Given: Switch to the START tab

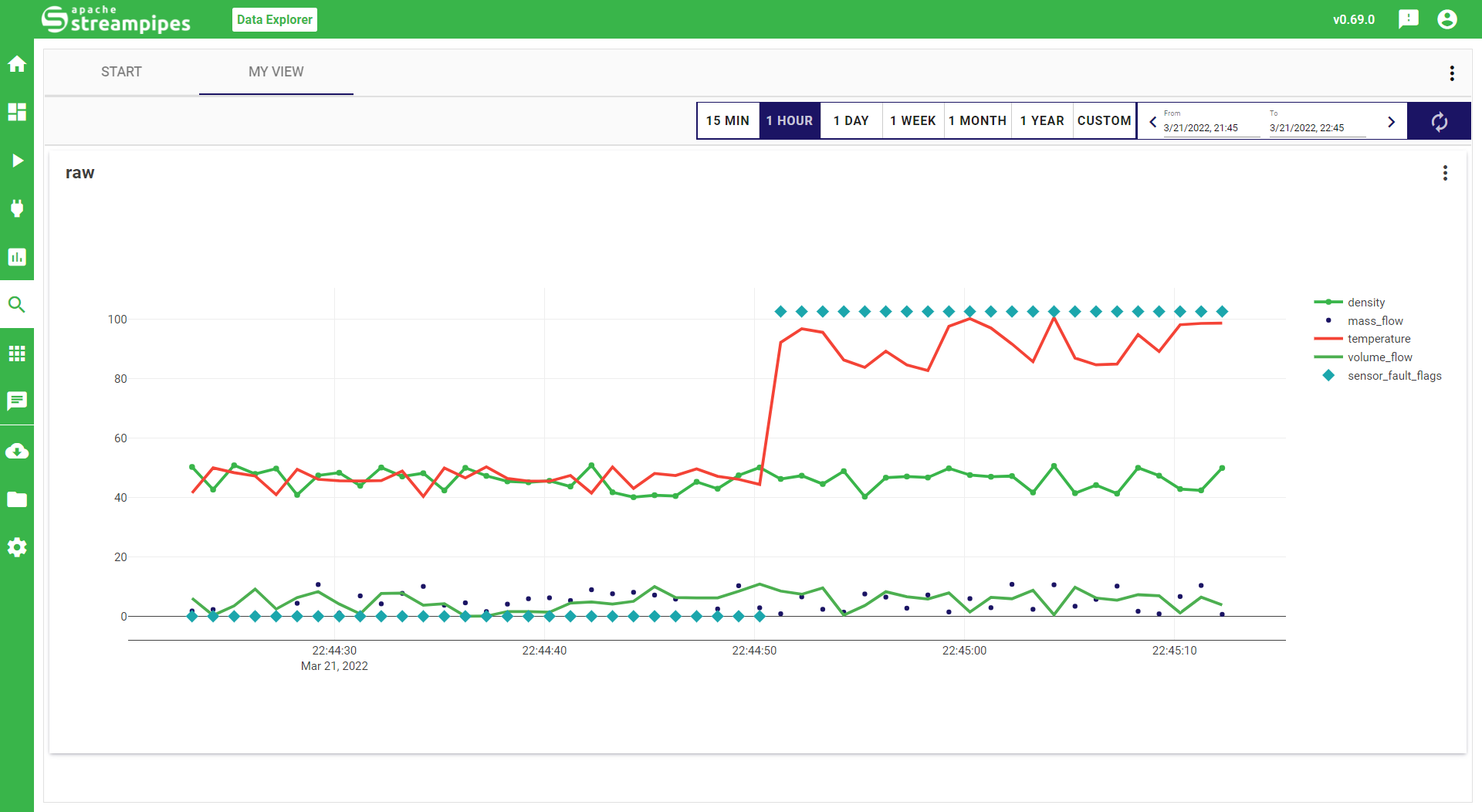Looking at the screenshot, I should [121, 72].
